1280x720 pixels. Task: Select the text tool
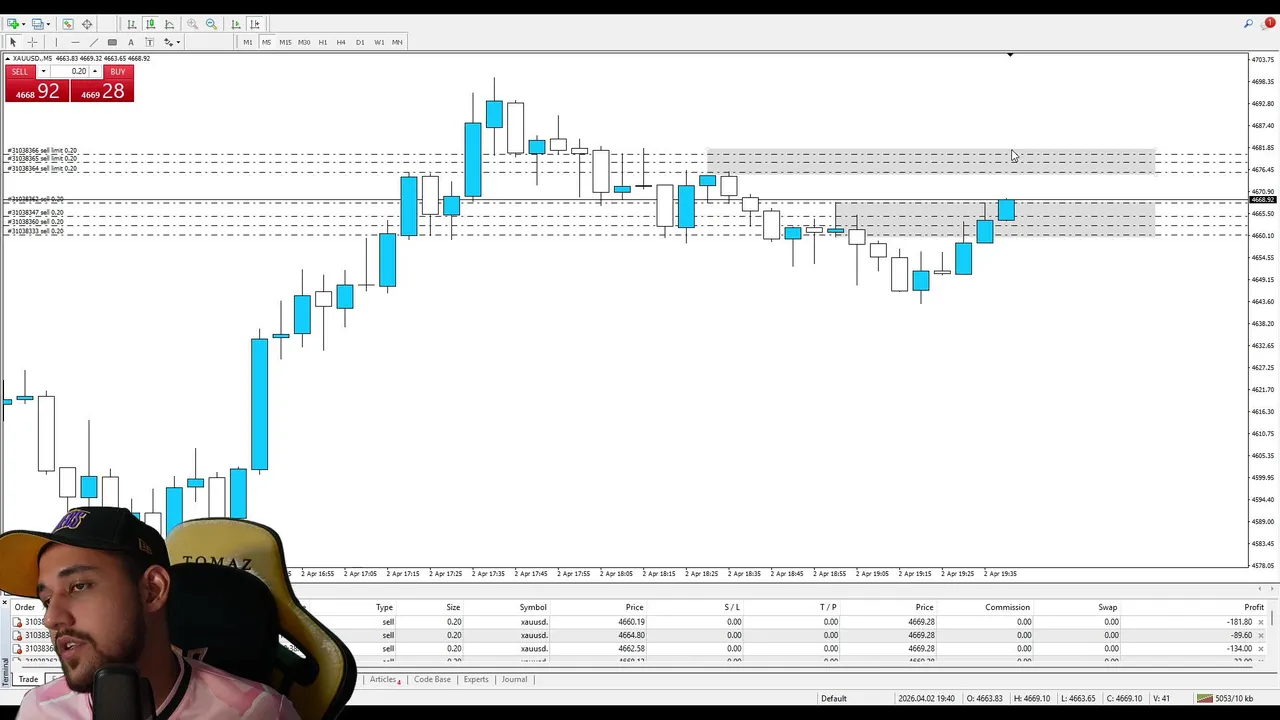click(131, 42)
